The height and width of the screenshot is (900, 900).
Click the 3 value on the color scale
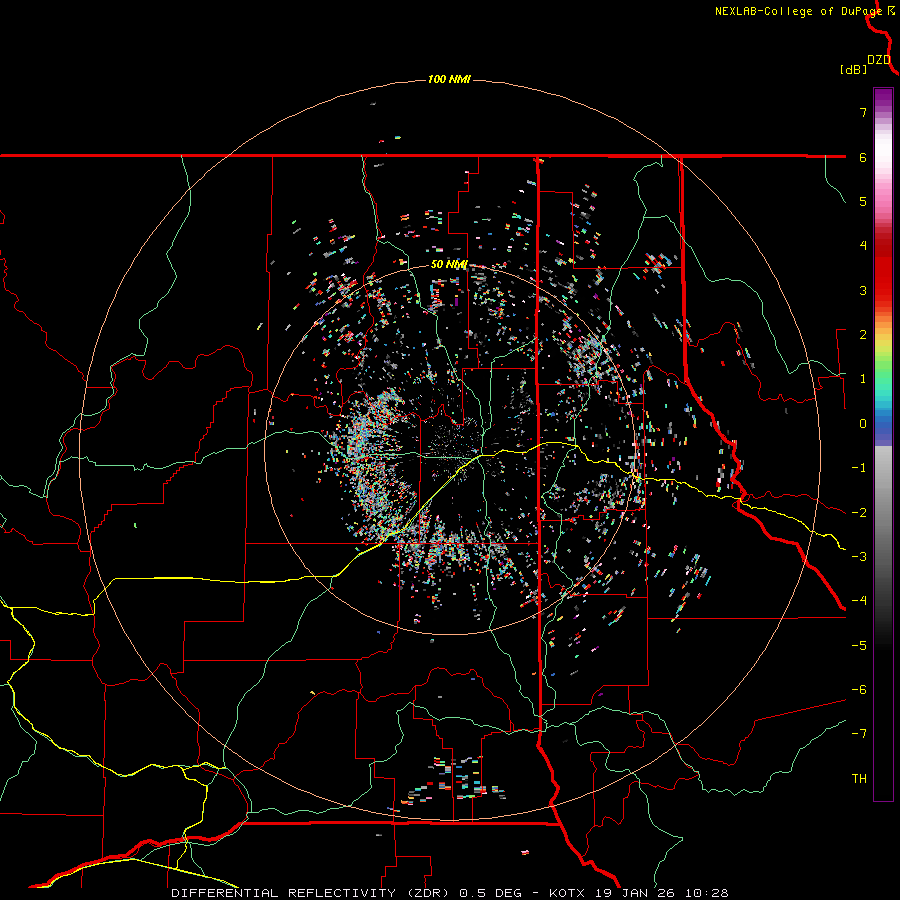863,290
